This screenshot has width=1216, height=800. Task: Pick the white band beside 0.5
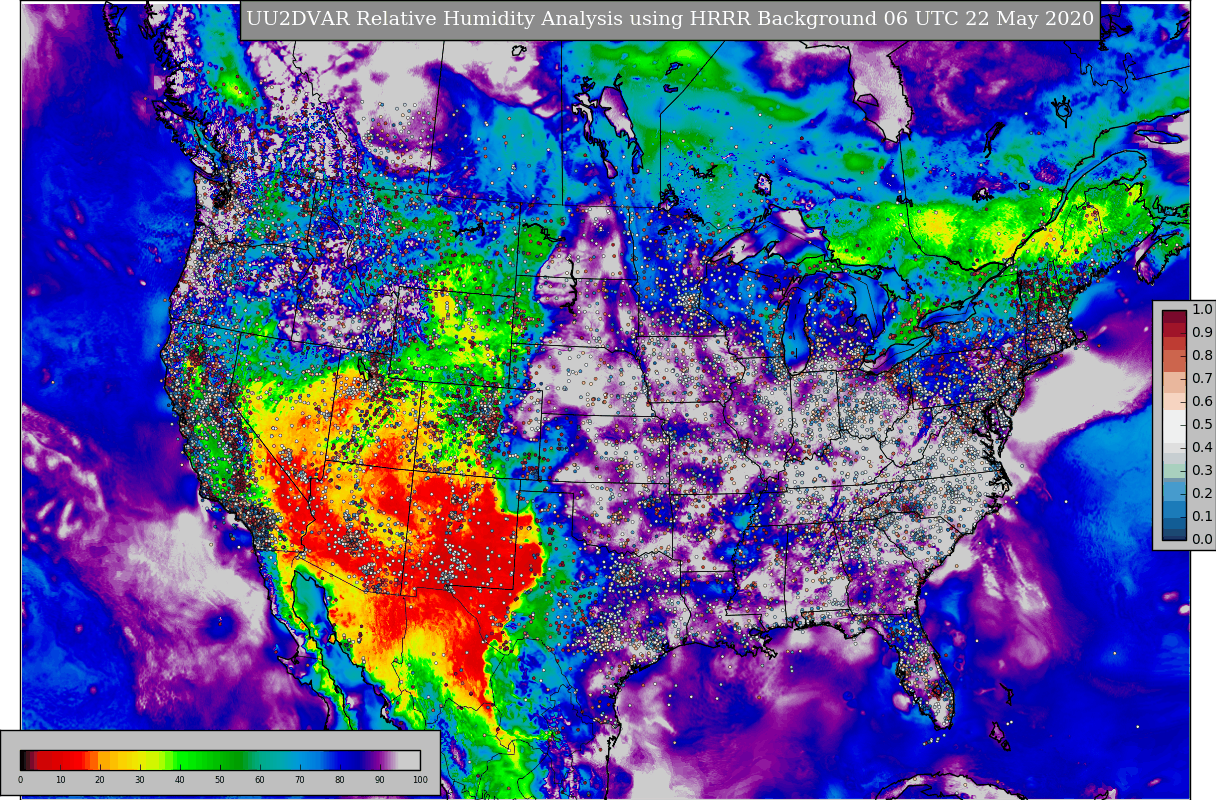[1174, 426]
